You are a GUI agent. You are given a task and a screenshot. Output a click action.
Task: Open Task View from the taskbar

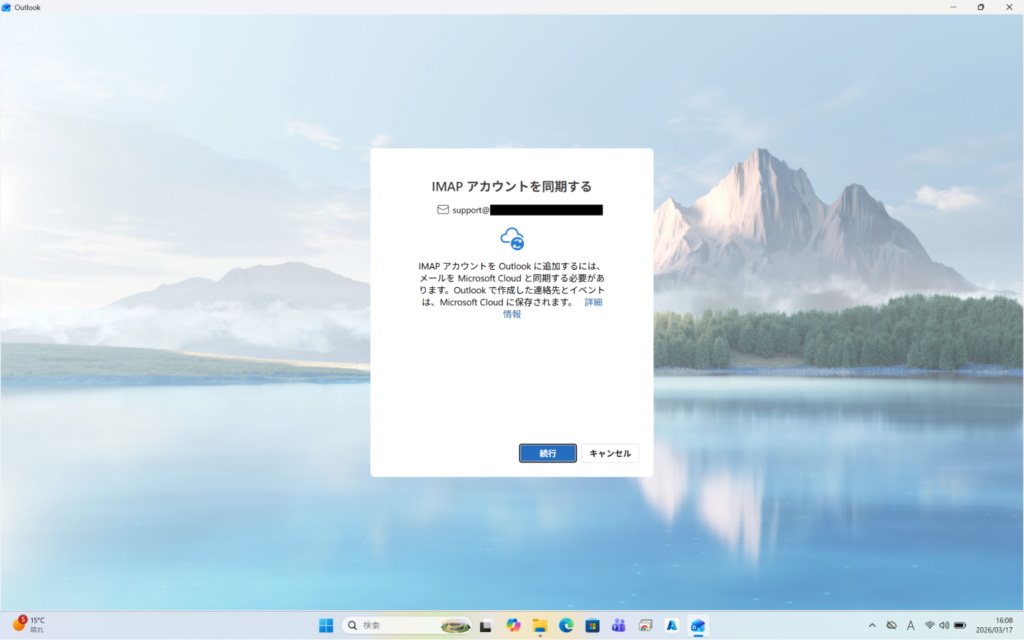coord(486,625)
